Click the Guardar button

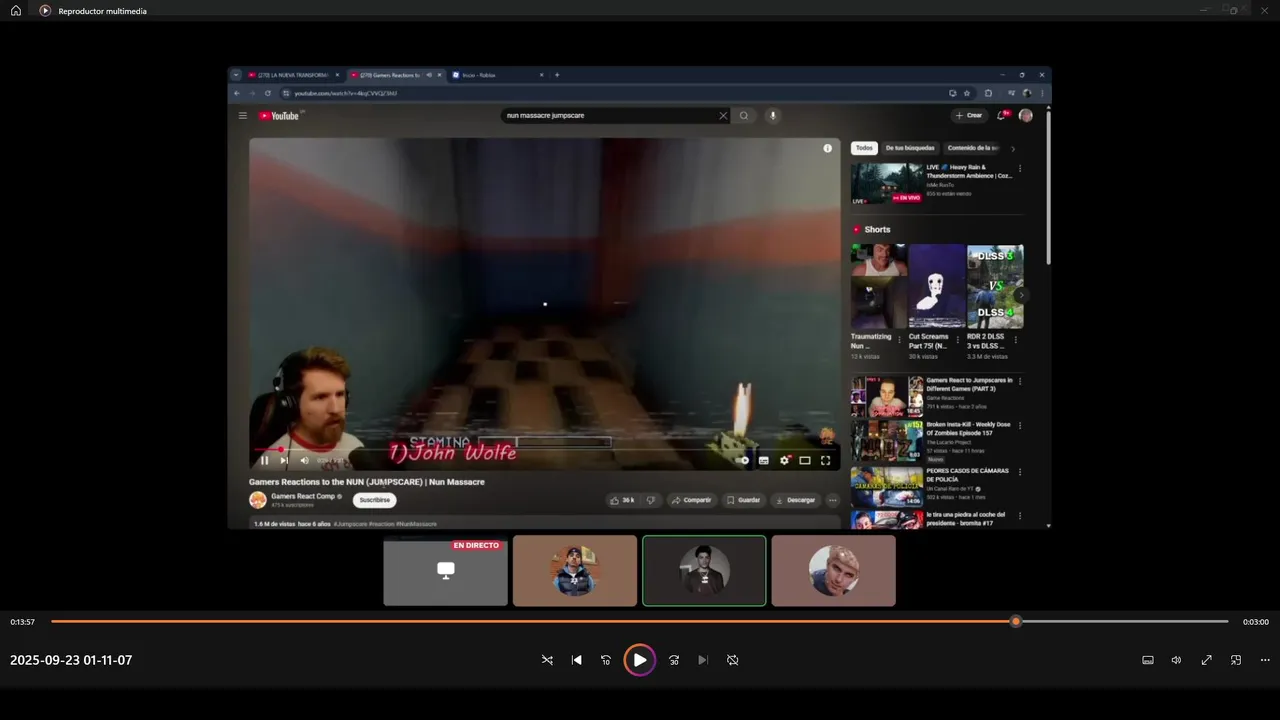(x=743, y=500)
